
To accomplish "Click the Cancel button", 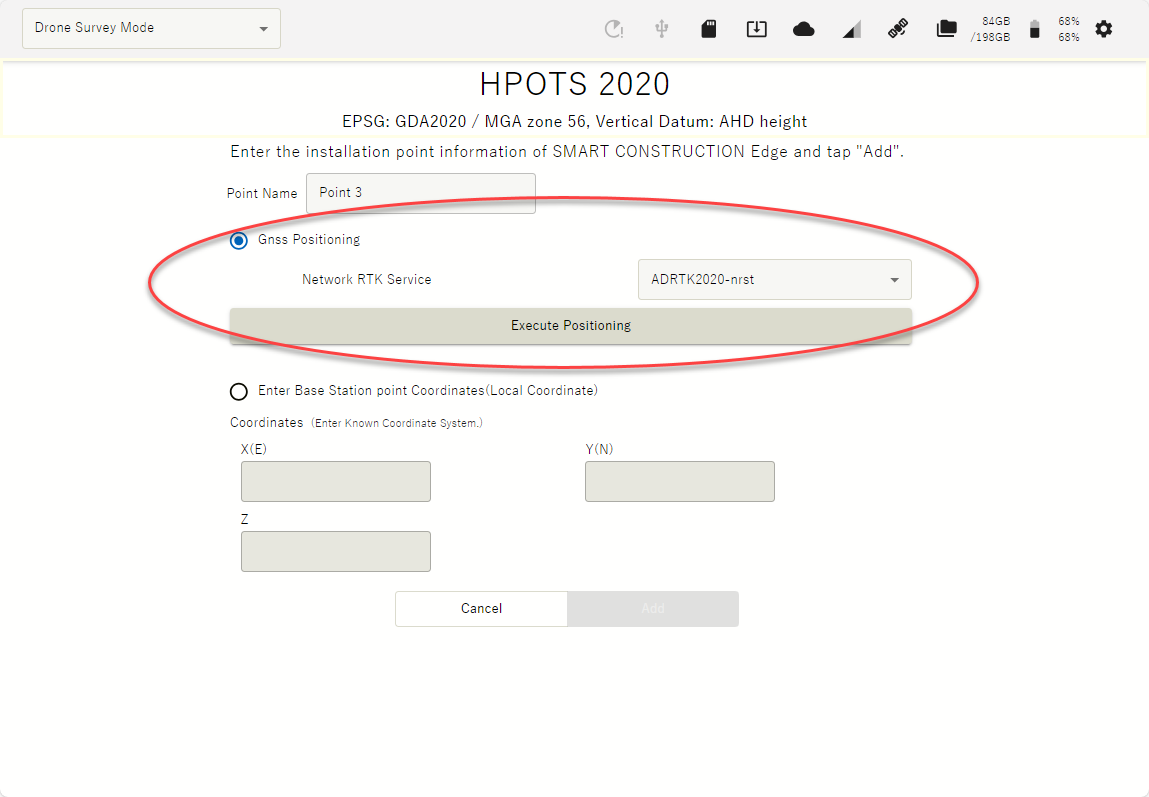I will coord(481,609).
